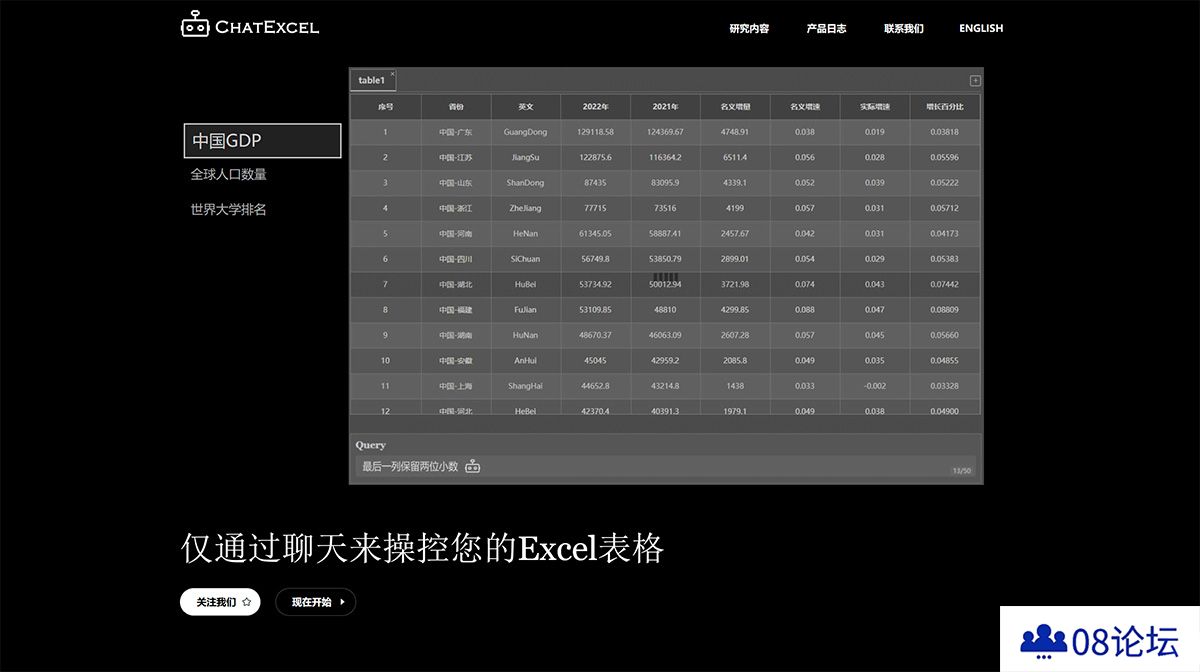
Task: Click the ChatExcel brand name text
Action: (267, 27)
